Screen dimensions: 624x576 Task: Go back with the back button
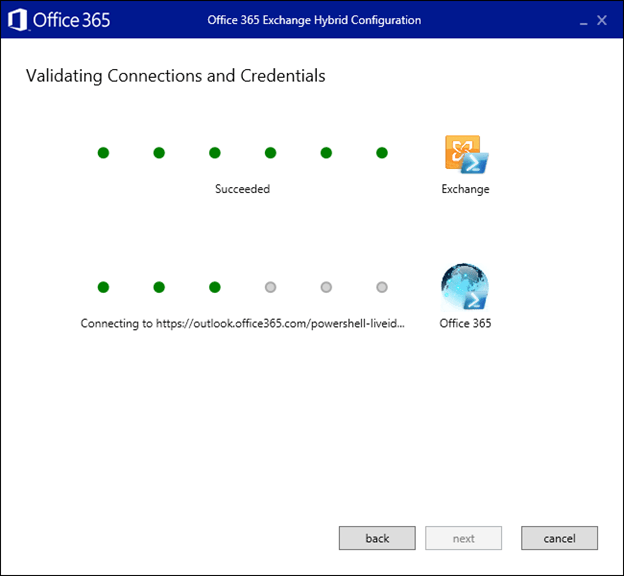377,538
